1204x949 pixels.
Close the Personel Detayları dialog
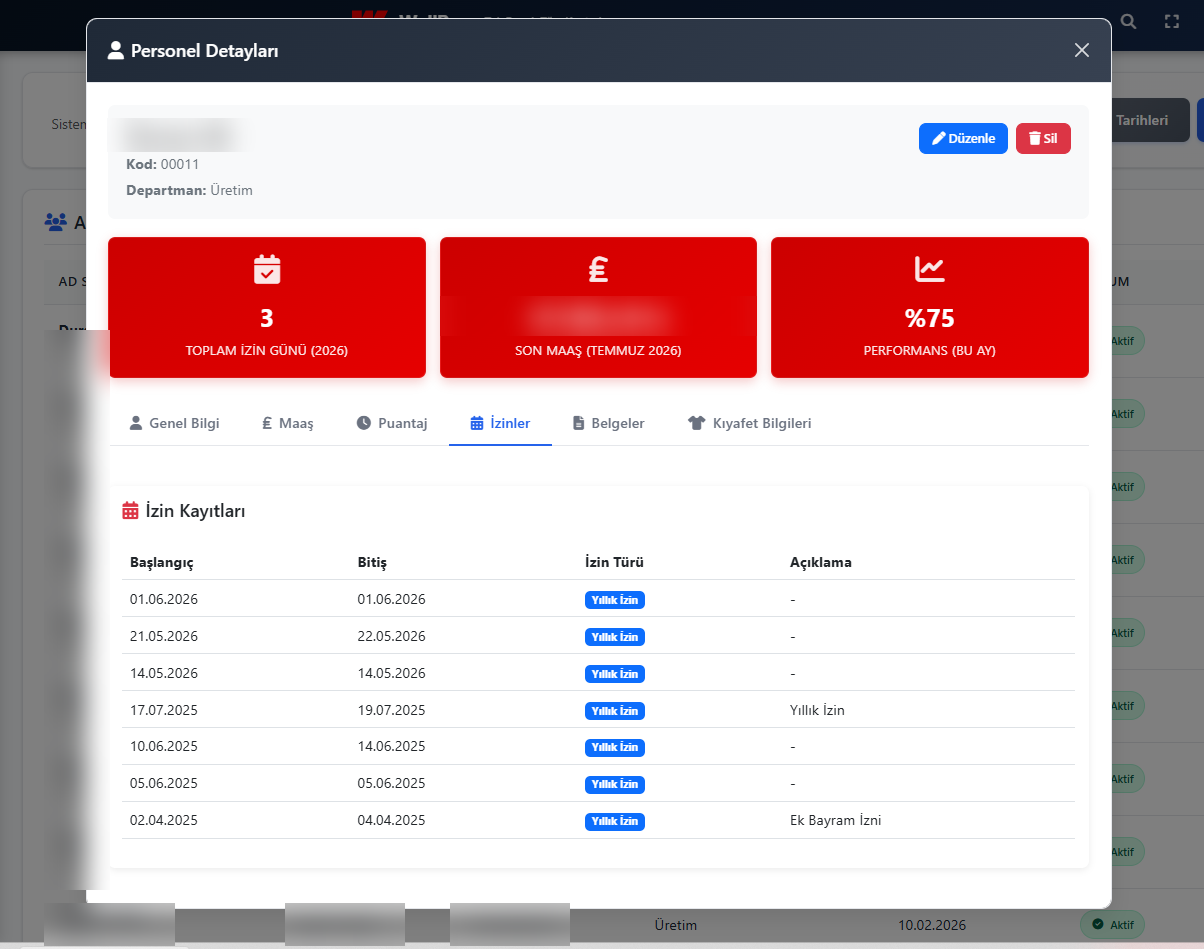(1081, 50)
